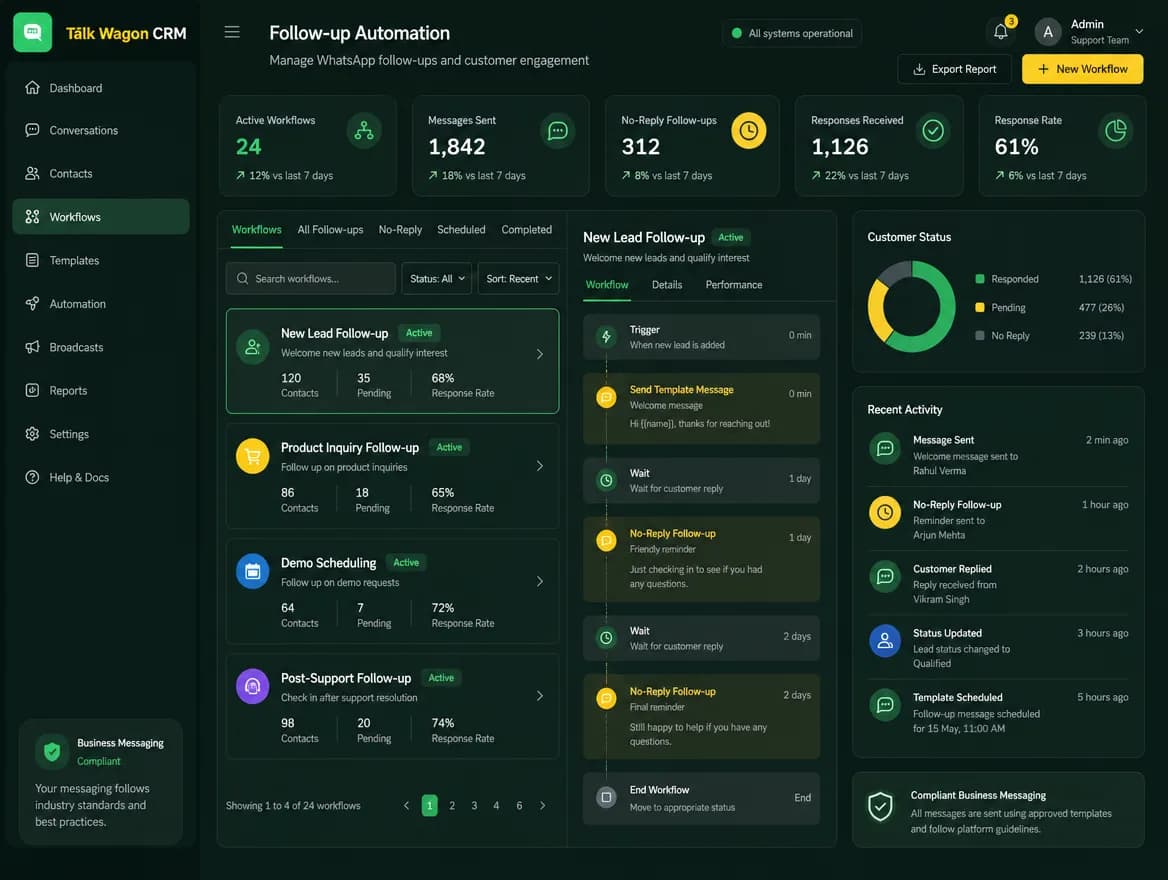Open Contacts in the sidebar

click(x=101, y=174)
